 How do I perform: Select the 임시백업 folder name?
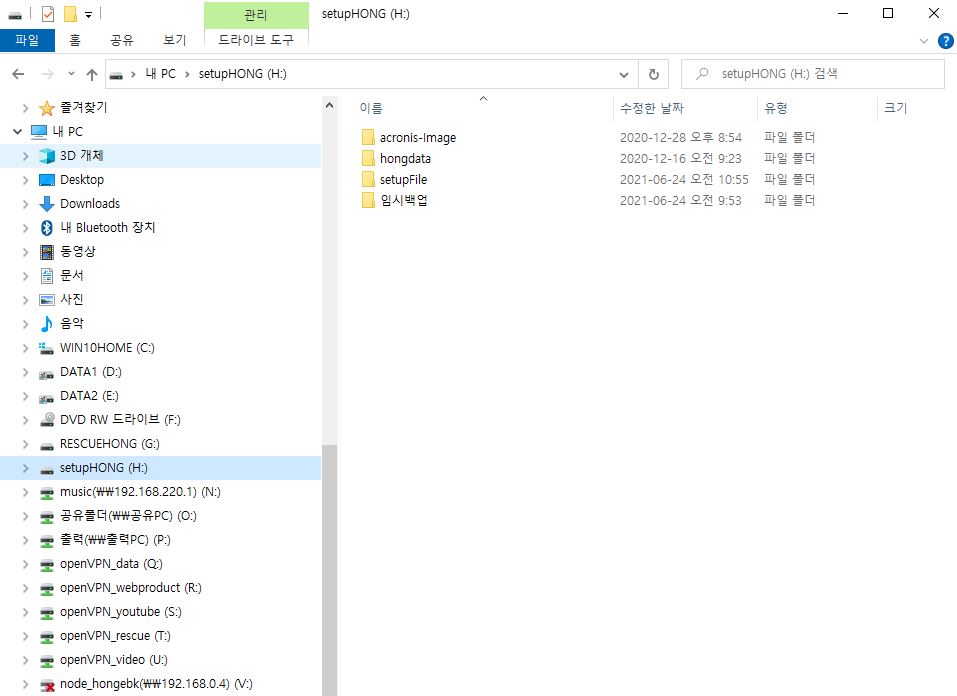[x=403, y=200]
